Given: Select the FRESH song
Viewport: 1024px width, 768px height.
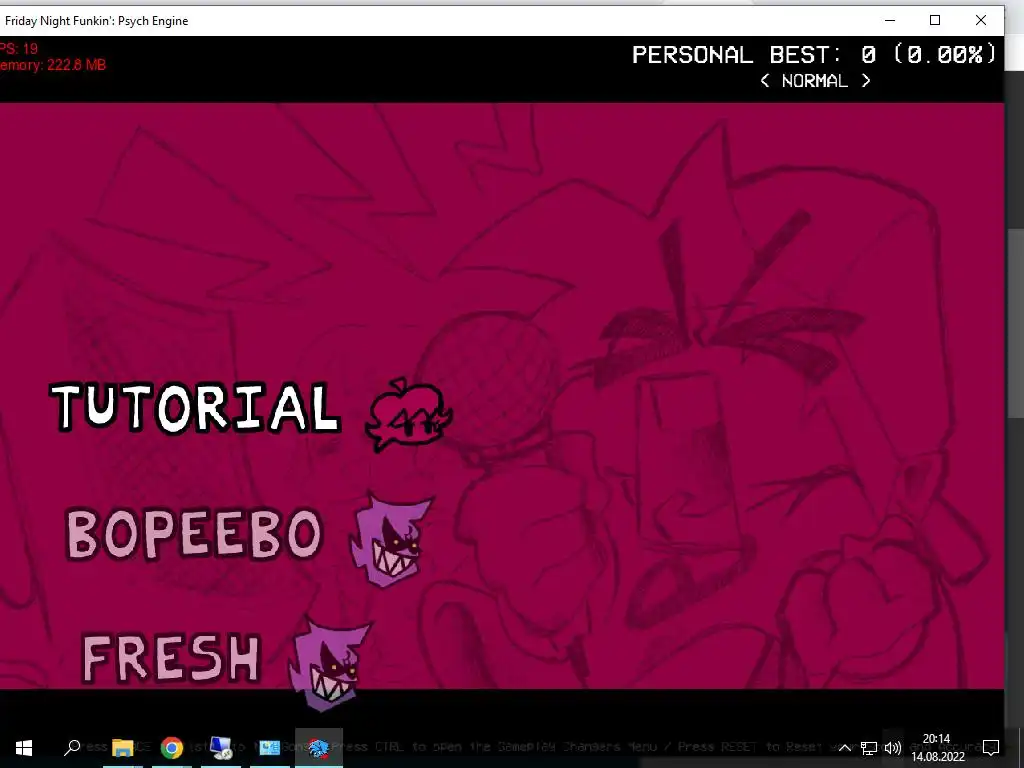Looking at the screenshot, I should click(172, 658).
